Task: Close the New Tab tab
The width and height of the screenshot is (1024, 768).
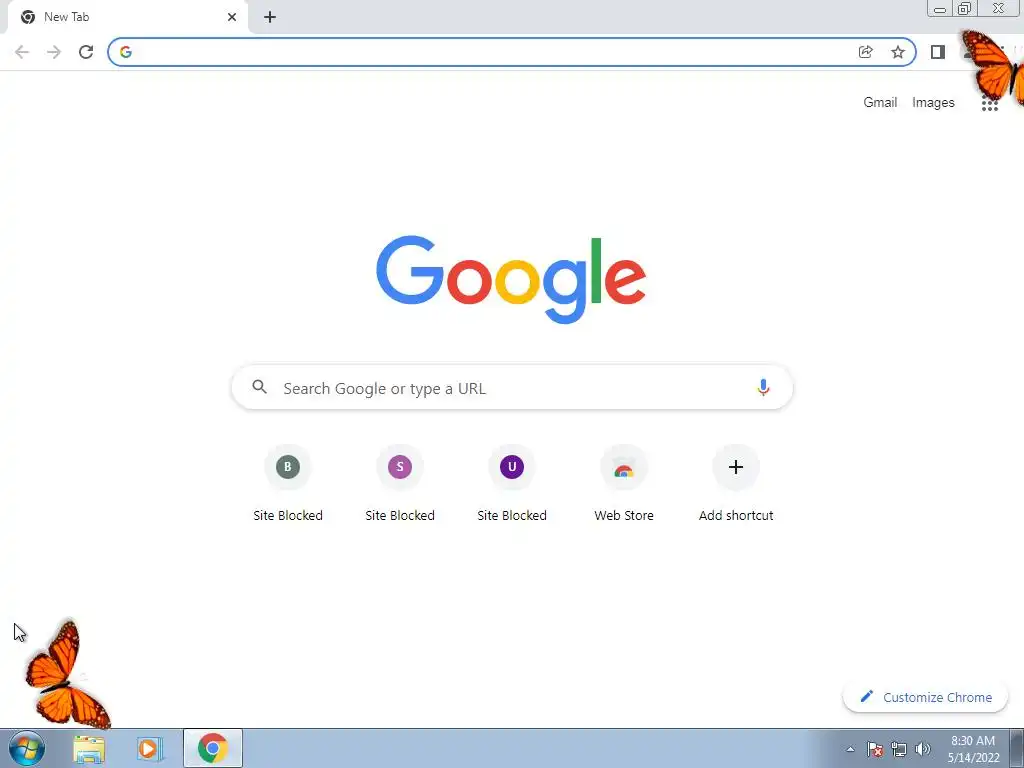Action: (232, 17)
